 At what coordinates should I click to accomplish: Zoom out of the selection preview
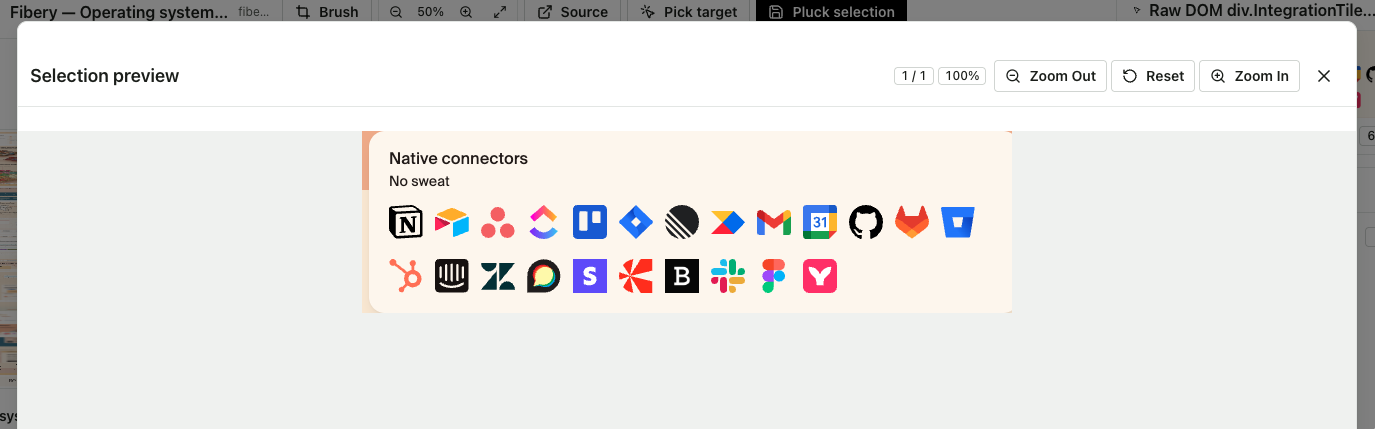1050,76
